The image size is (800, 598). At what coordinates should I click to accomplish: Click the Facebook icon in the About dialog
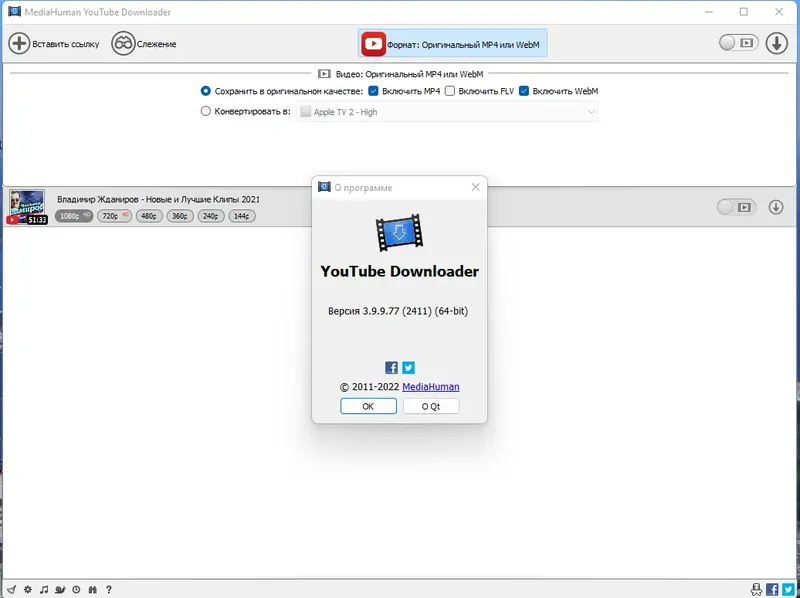[391, 367]
